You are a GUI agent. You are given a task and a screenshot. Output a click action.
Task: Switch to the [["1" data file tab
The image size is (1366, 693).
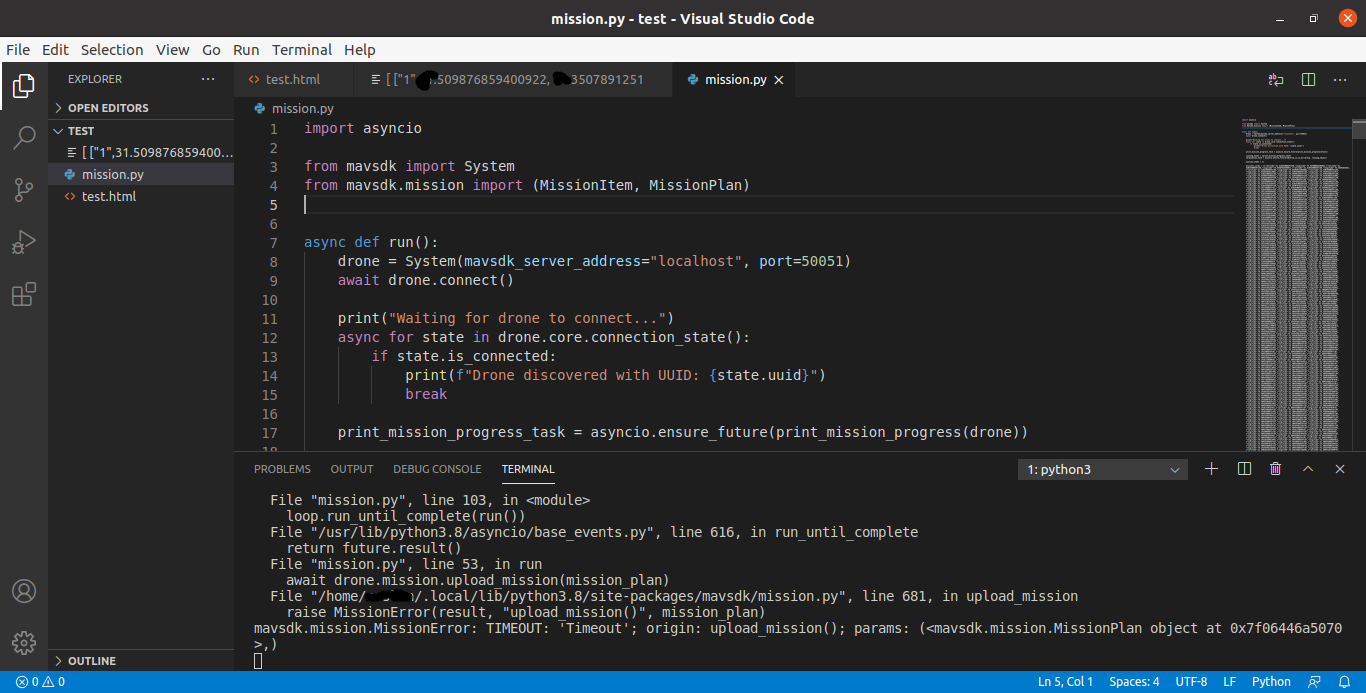(513, 80)
